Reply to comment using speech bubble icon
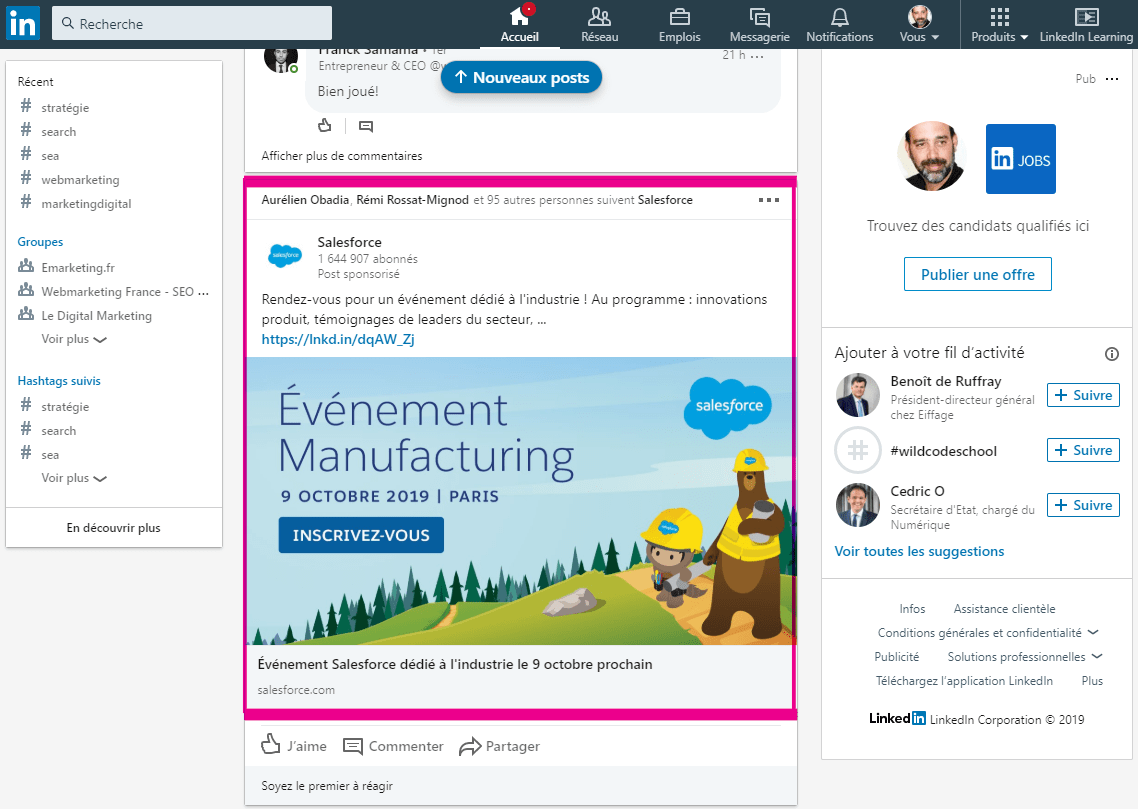Screen dimensions: 1138x809 click(366, 126)
